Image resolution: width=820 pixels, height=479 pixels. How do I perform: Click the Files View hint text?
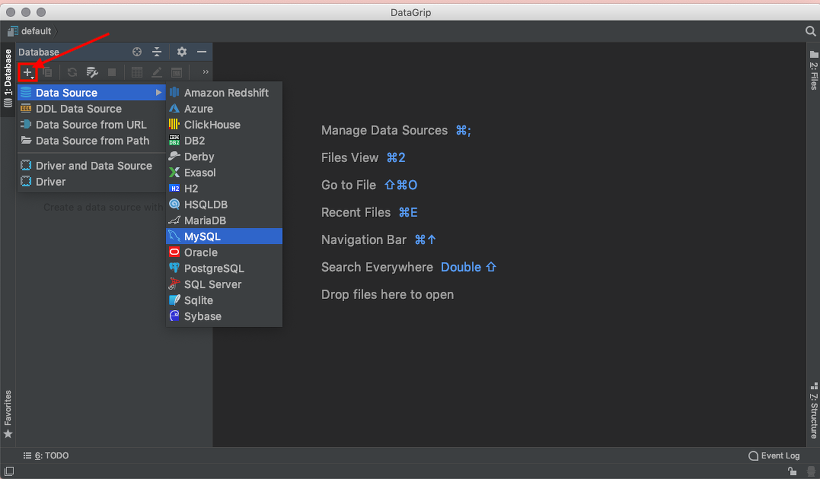pos(350,157)
